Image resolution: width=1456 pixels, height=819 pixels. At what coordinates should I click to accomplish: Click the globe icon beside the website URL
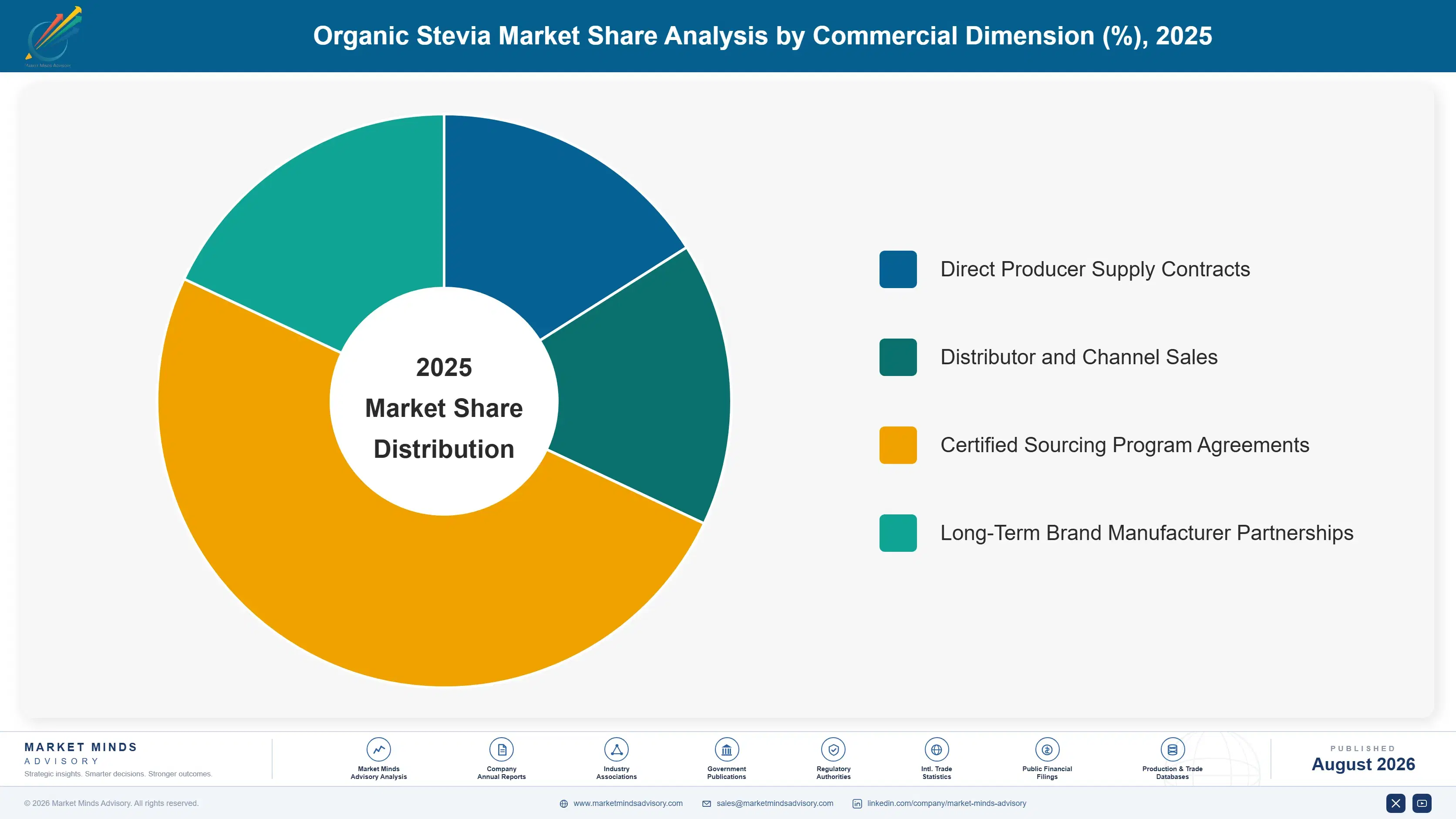coord(563,804)
